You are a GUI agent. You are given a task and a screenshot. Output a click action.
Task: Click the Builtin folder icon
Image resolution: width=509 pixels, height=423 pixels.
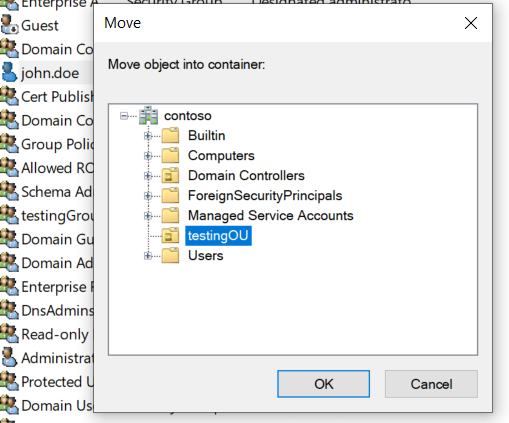tap(170, 135)
